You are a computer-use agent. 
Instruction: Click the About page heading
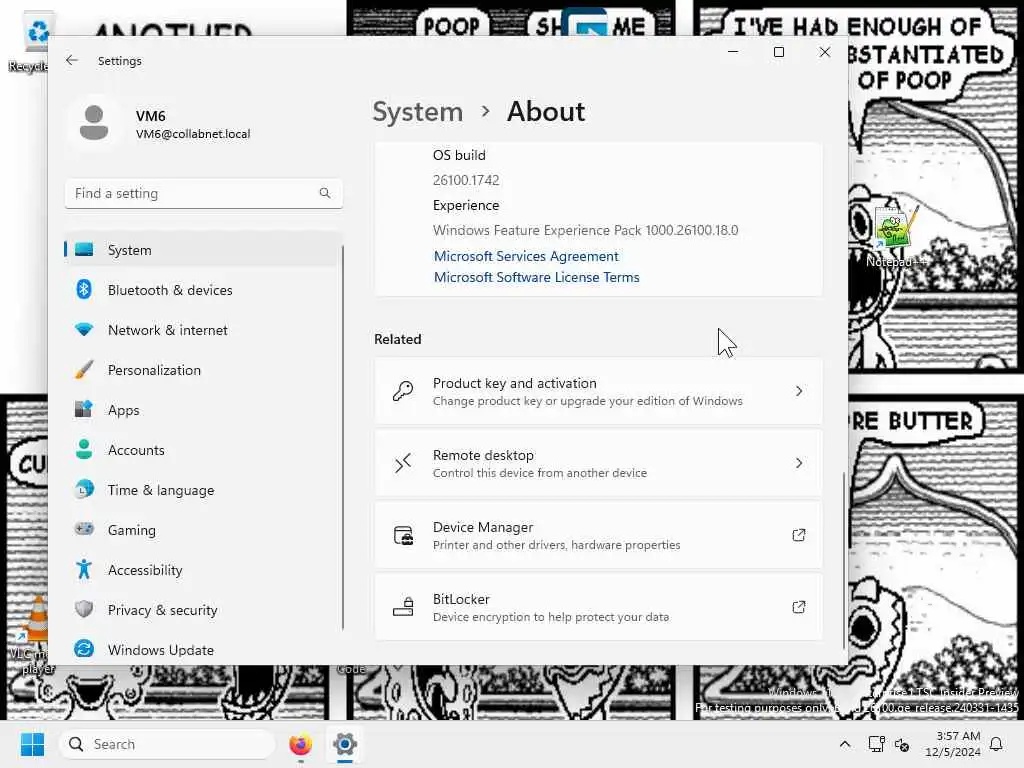point(546,112)
